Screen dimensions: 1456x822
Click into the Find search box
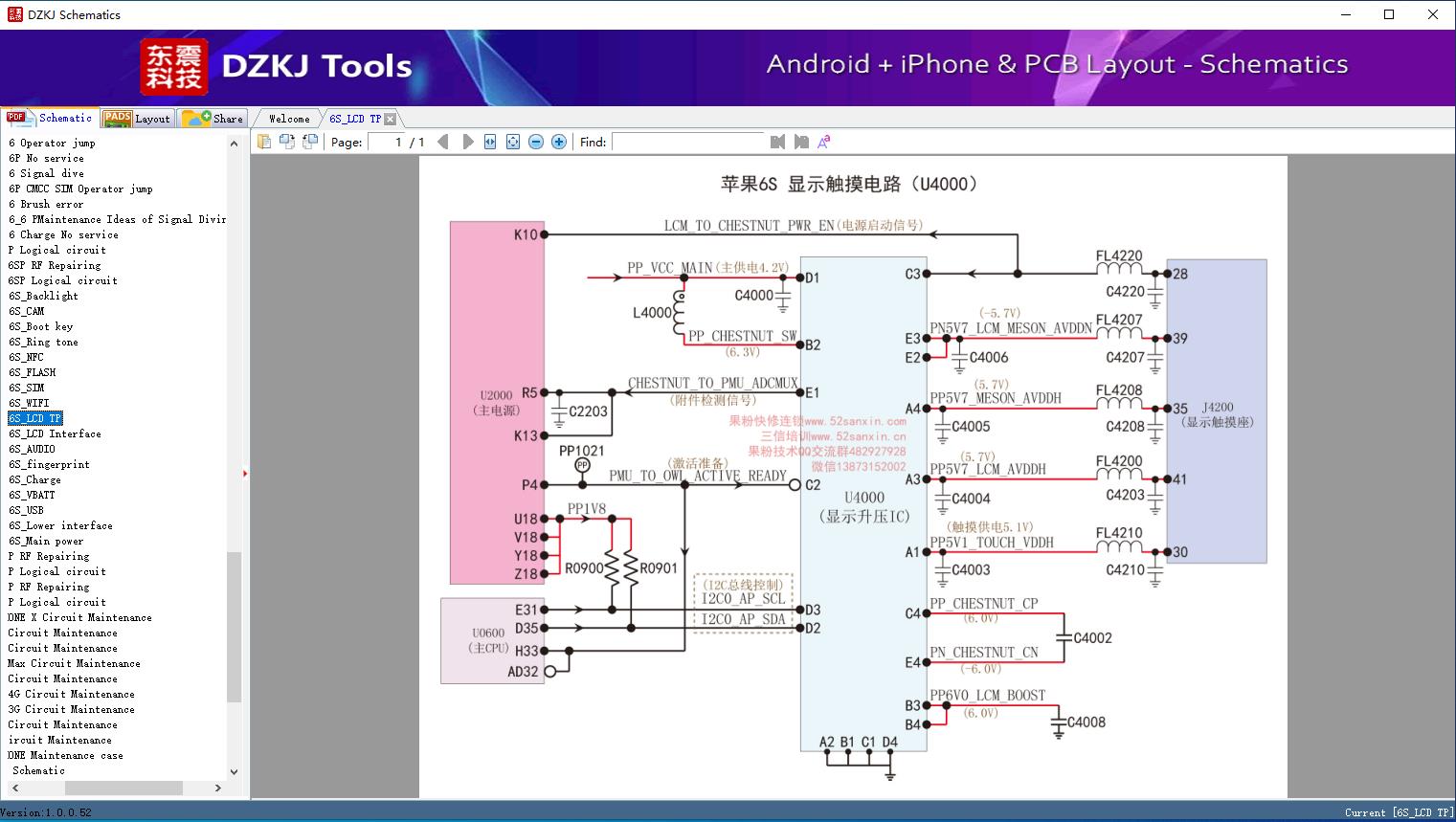(x=687, y=142)
